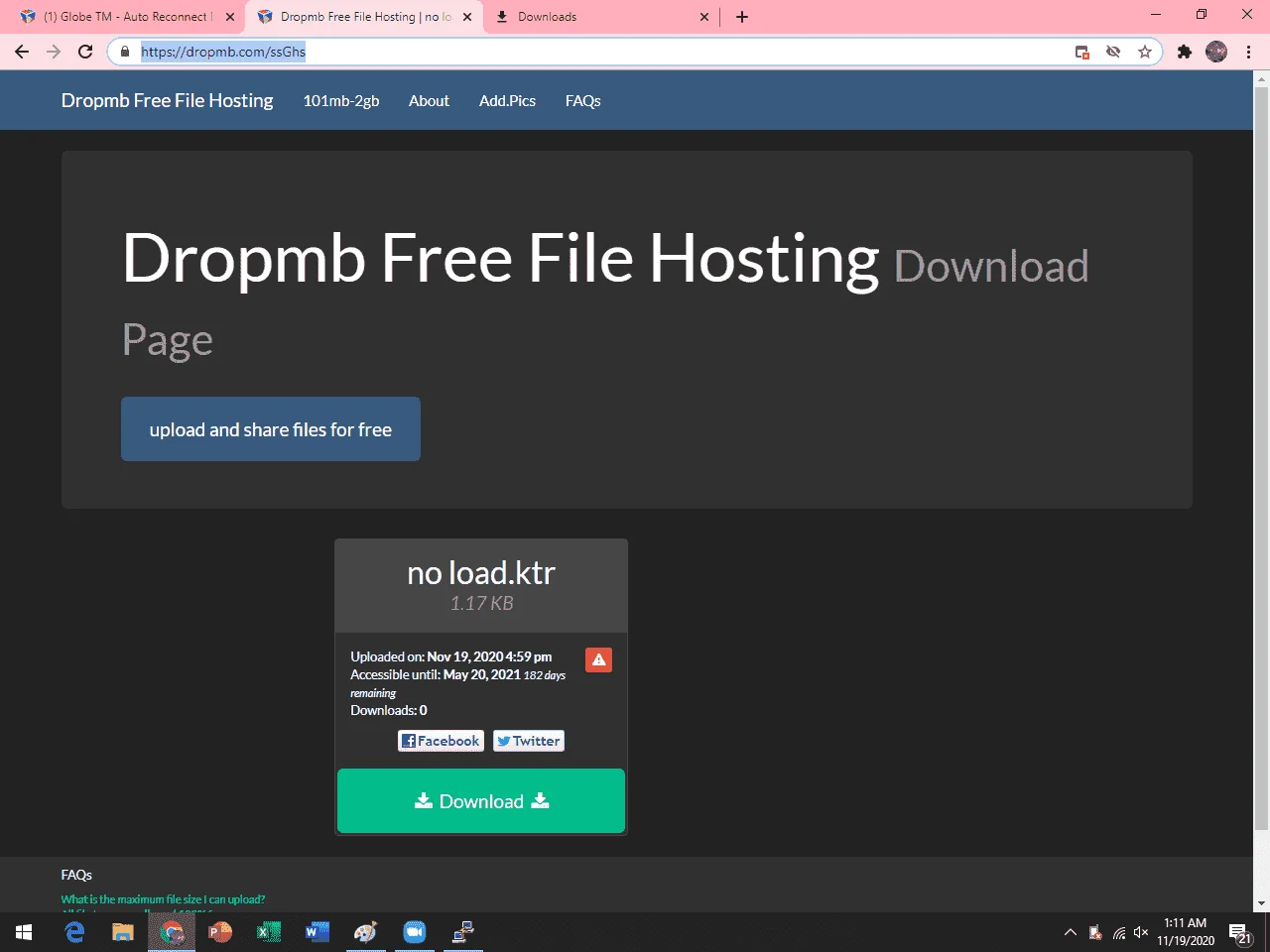Click the padlock site info icon
Screen dimensions: 1270x952
125,52
